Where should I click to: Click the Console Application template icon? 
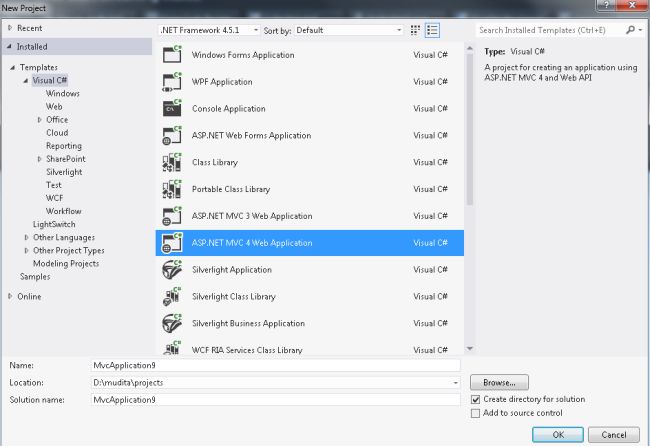click(x=172, y=108)
